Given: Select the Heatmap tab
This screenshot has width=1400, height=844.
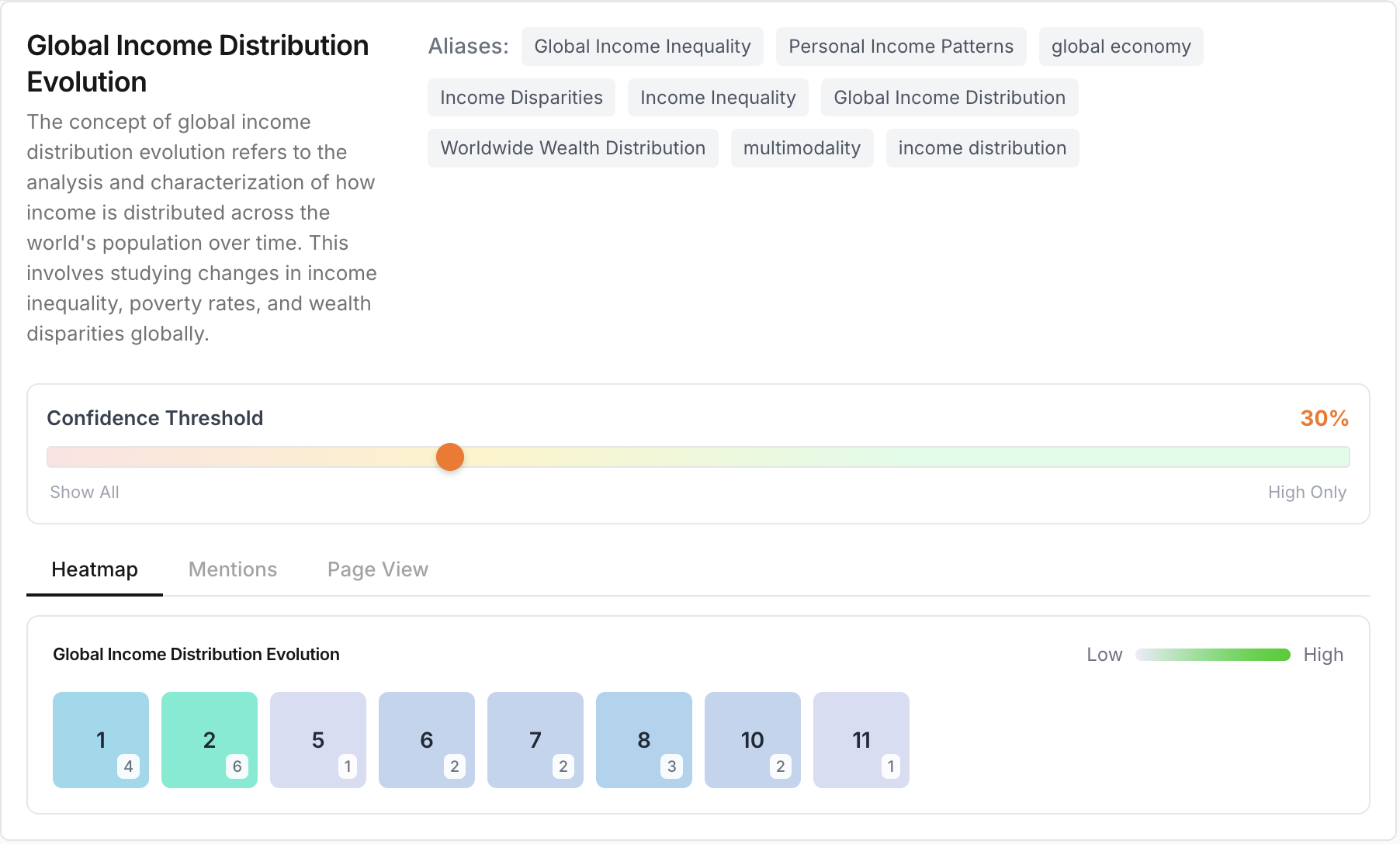Looking at the screenshot, I should pyautogui.click(x=95, y=569).
